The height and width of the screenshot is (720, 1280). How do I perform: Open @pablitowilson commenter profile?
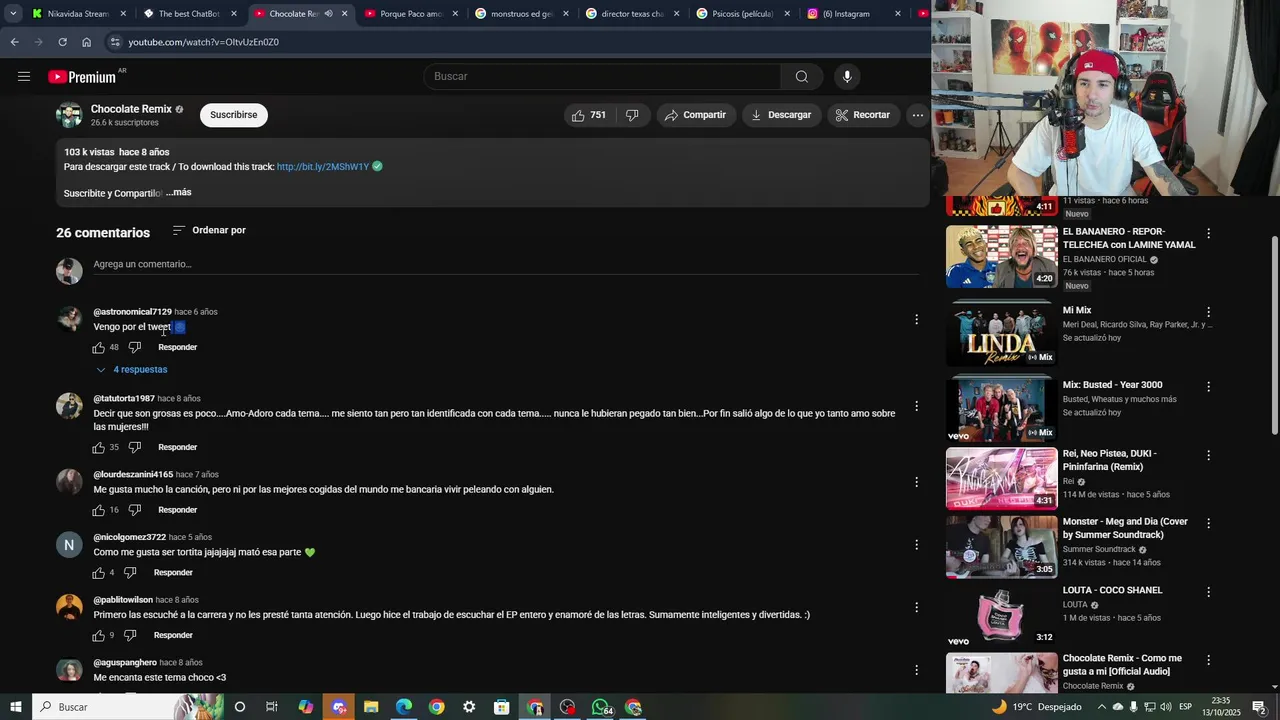click(x=123, y=600)
